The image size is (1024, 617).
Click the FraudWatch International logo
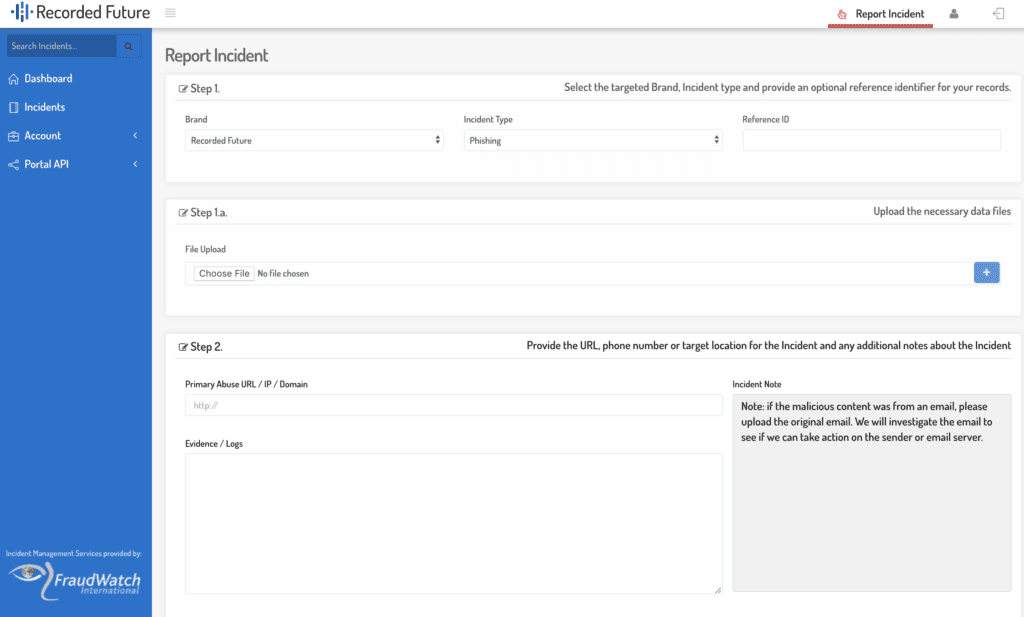click(x=74, y=581)
